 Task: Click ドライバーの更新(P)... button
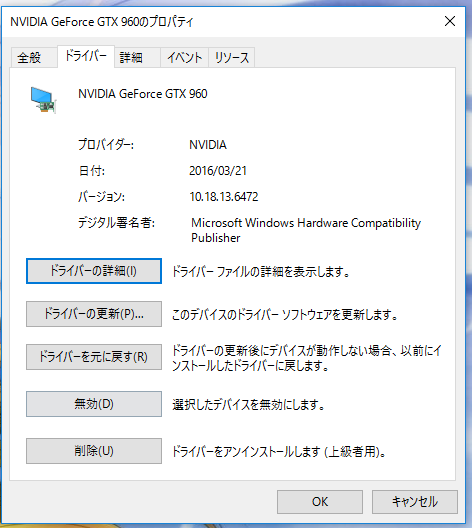(x=94, y=314)
